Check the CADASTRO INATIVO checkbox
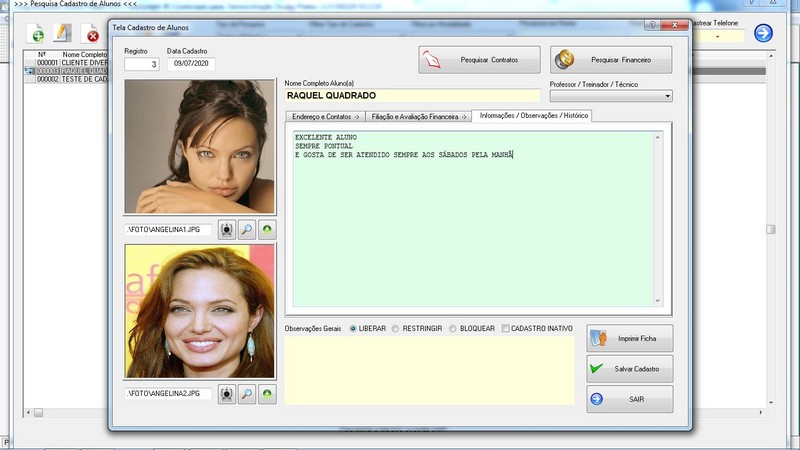Screen dimensions: 800x450 (505, 329)
